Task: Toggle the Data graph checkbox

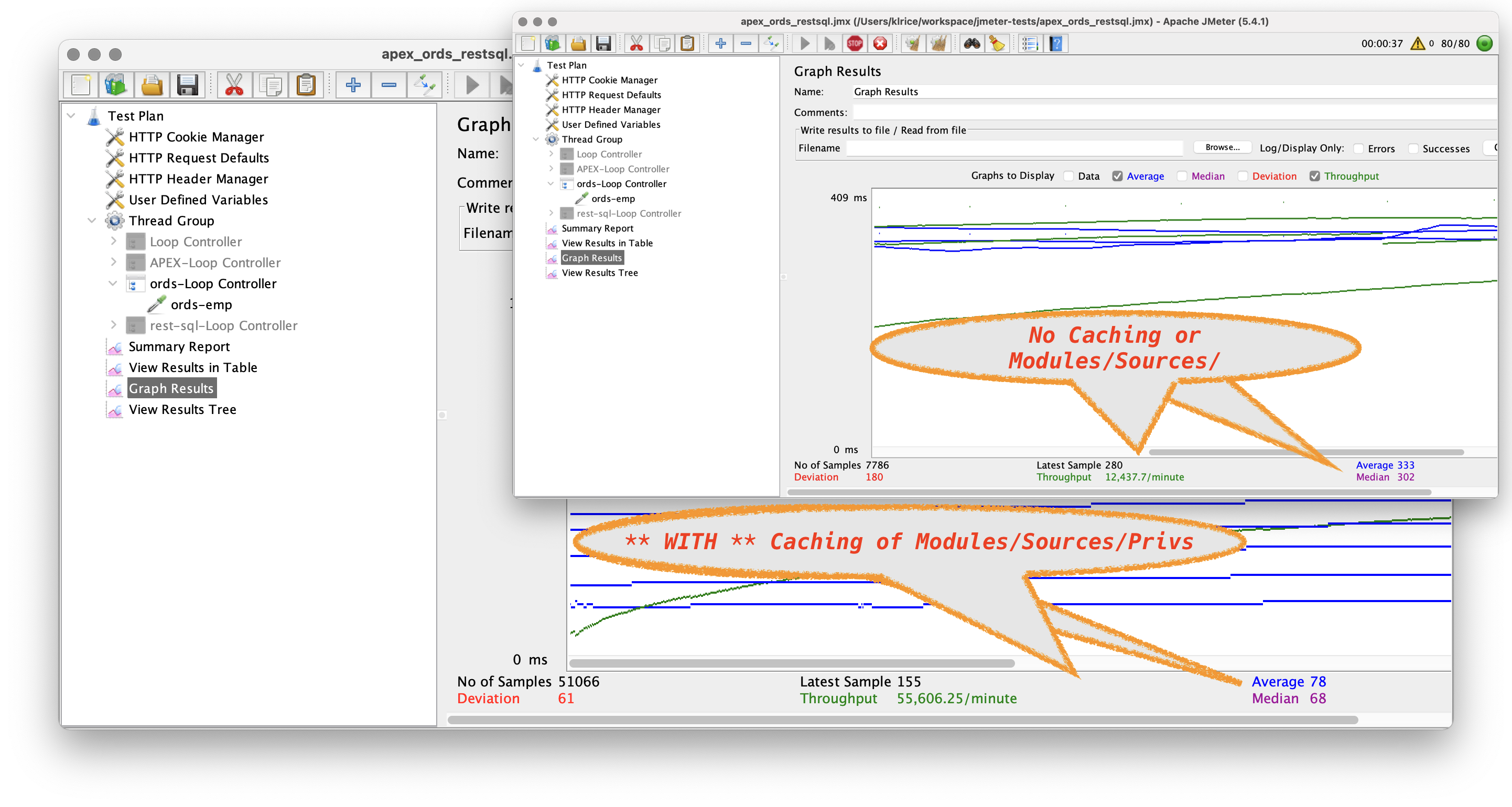Action: pos(1069,176)
